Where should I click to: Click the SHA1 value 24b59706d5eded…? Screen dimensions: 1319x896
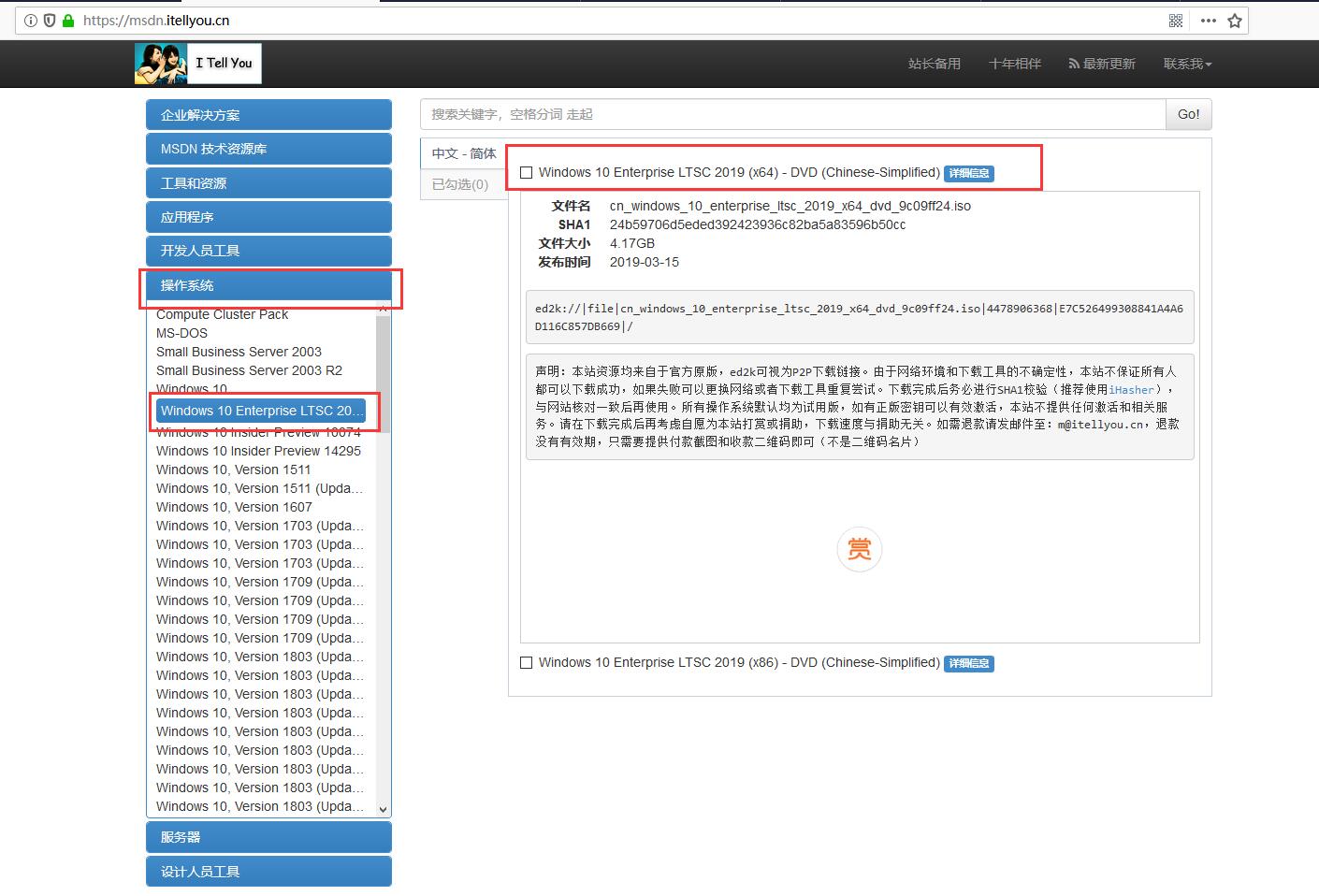758,224
